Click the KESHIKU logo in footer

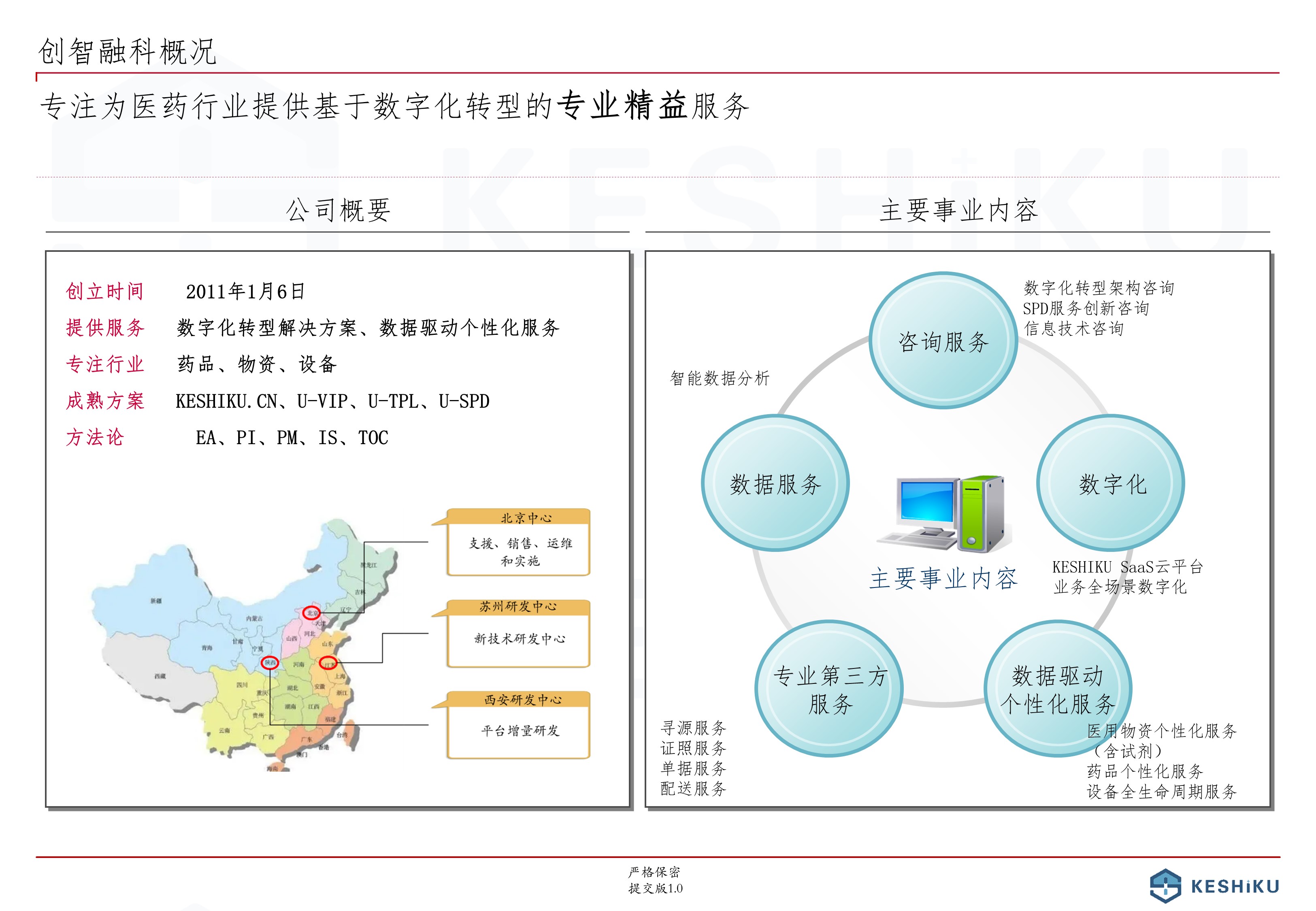click(x=1214, y=885)
